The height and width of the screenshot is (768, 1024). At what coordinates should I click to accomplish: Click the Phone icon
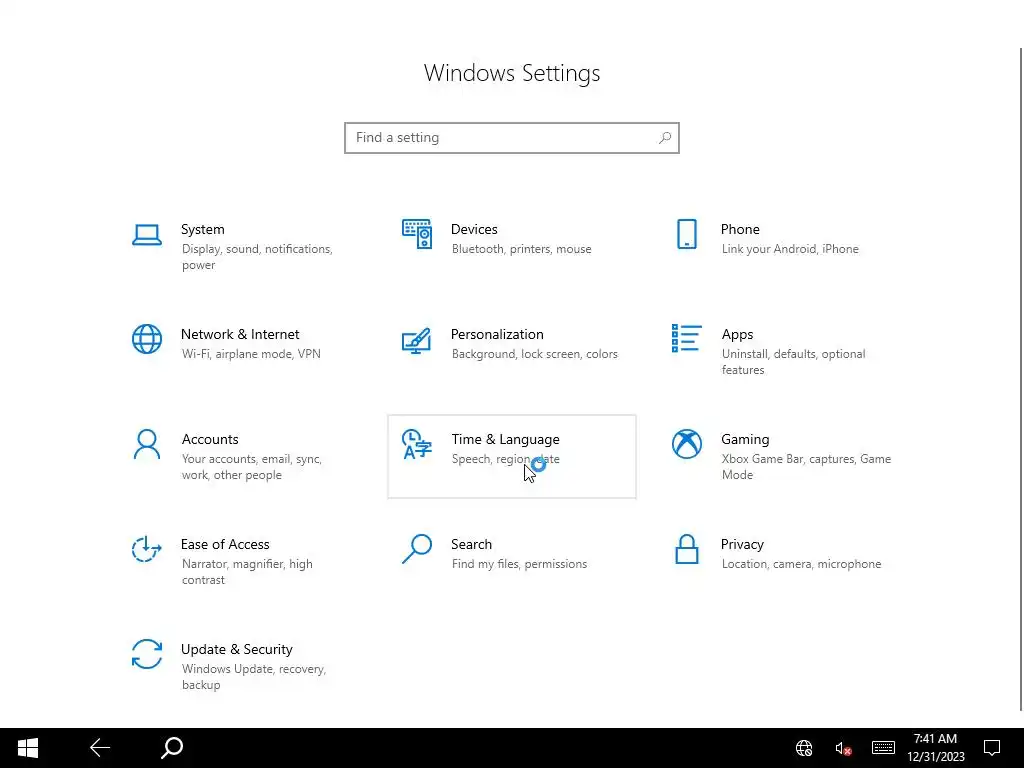click(686, 234)
